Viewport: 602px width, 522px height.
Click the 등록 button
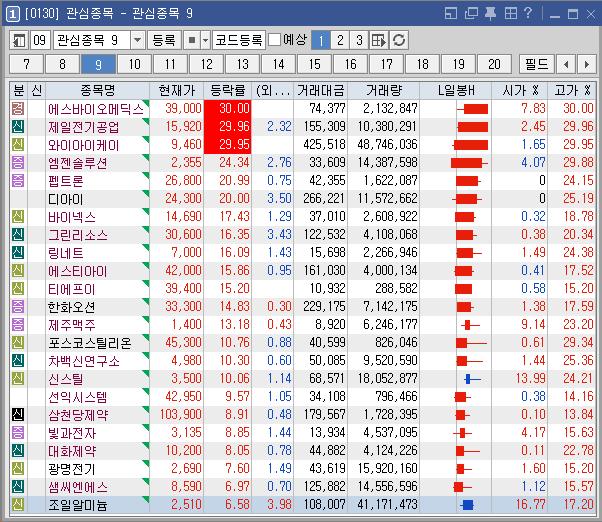point(164,40)
